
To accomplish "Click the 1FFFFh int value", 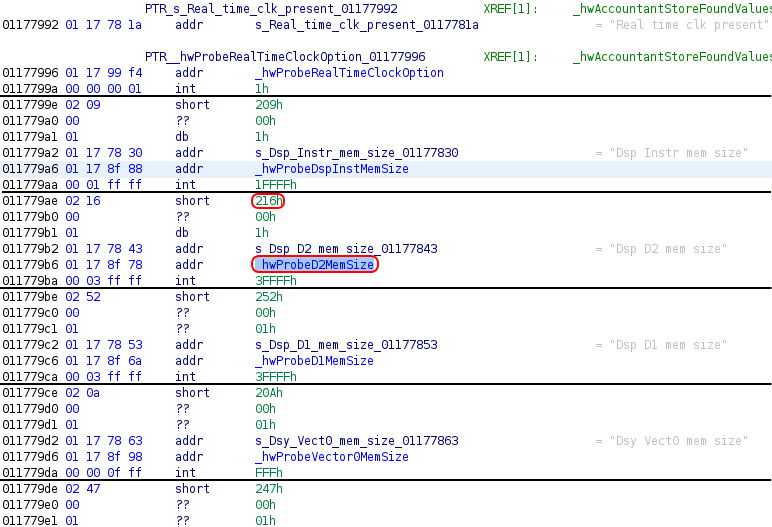I will coord(276,185).
